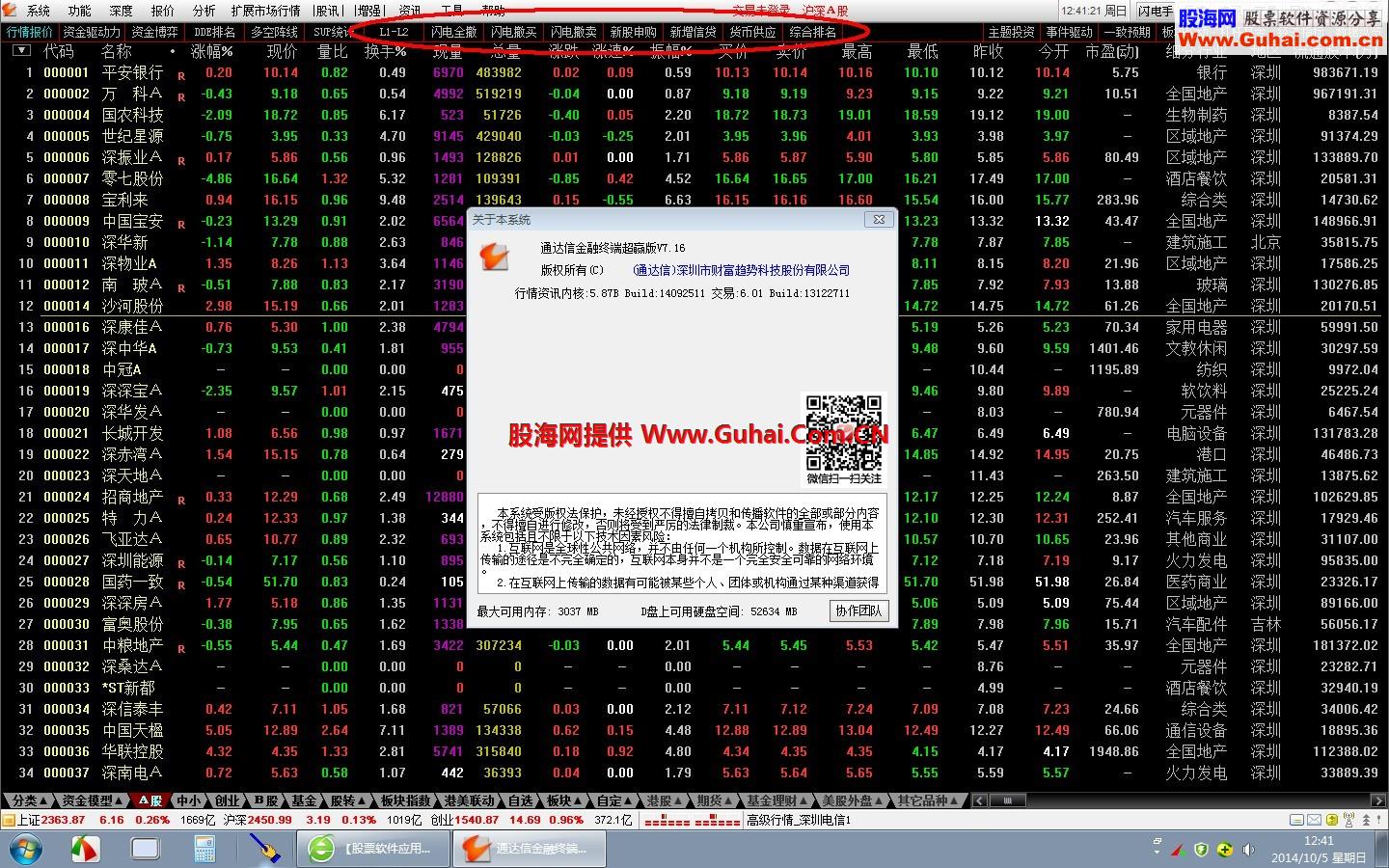Image resolution: width=1389 pixels, height=868 pixels.
Task: Switch to the 通达信金融终端 taskbar item
Action: tap(529, 849)
